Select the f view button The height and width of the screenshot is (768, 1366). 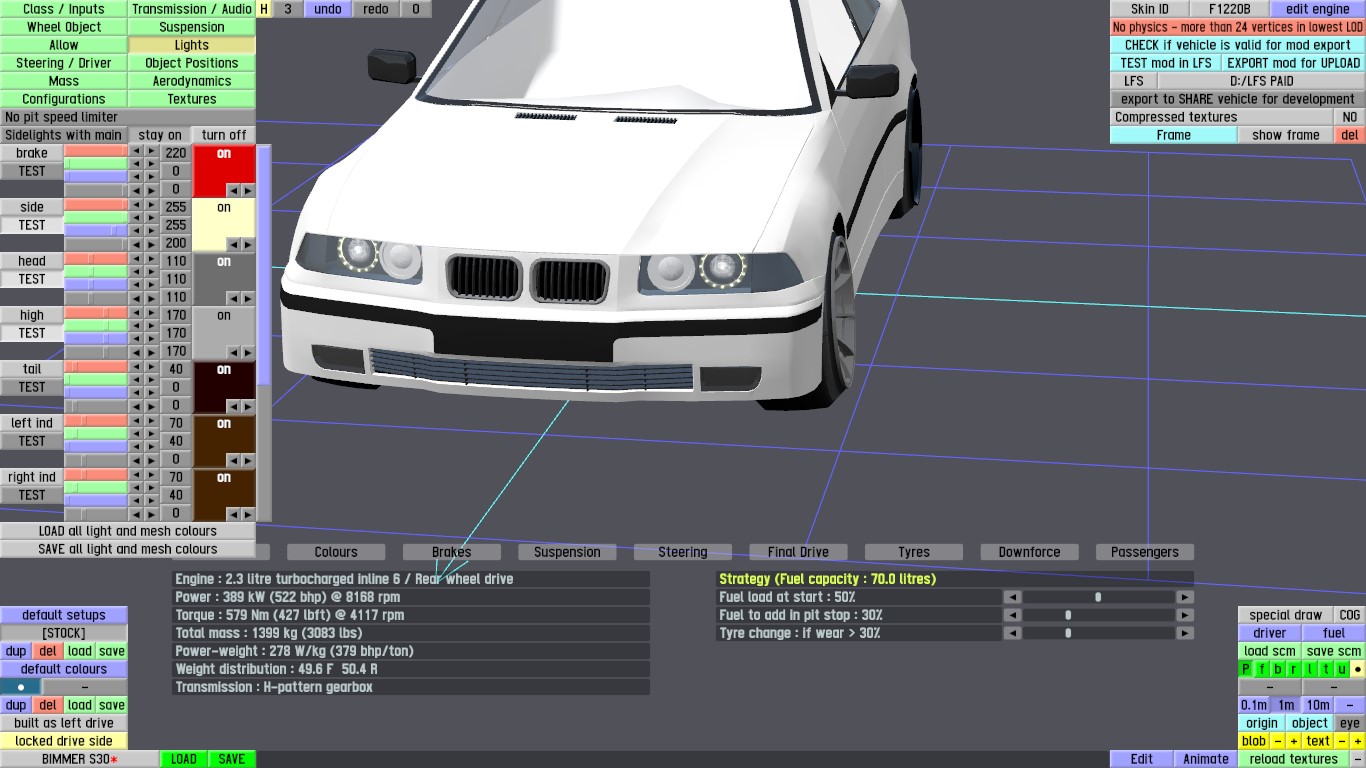point(1262,669)
